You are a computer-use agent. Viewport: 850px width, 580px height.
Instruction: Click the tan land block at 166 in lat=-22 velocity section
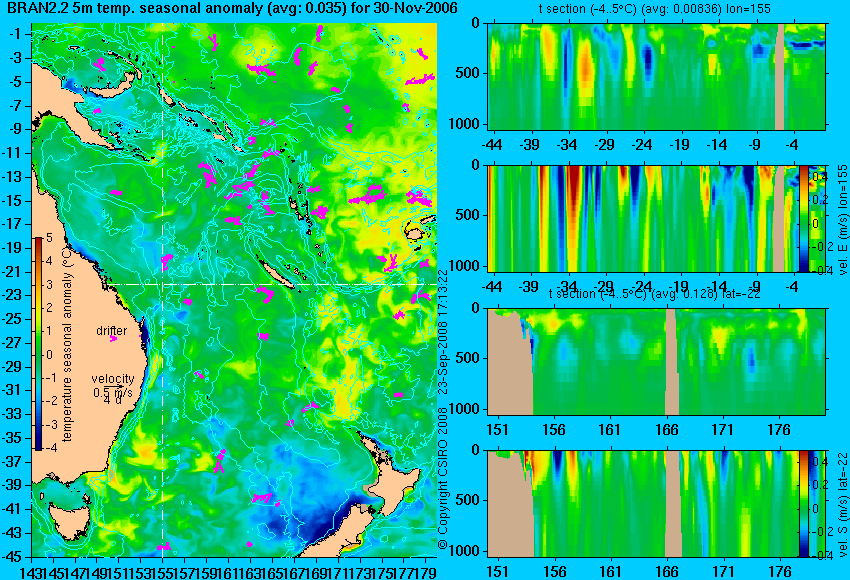point(673,503)
